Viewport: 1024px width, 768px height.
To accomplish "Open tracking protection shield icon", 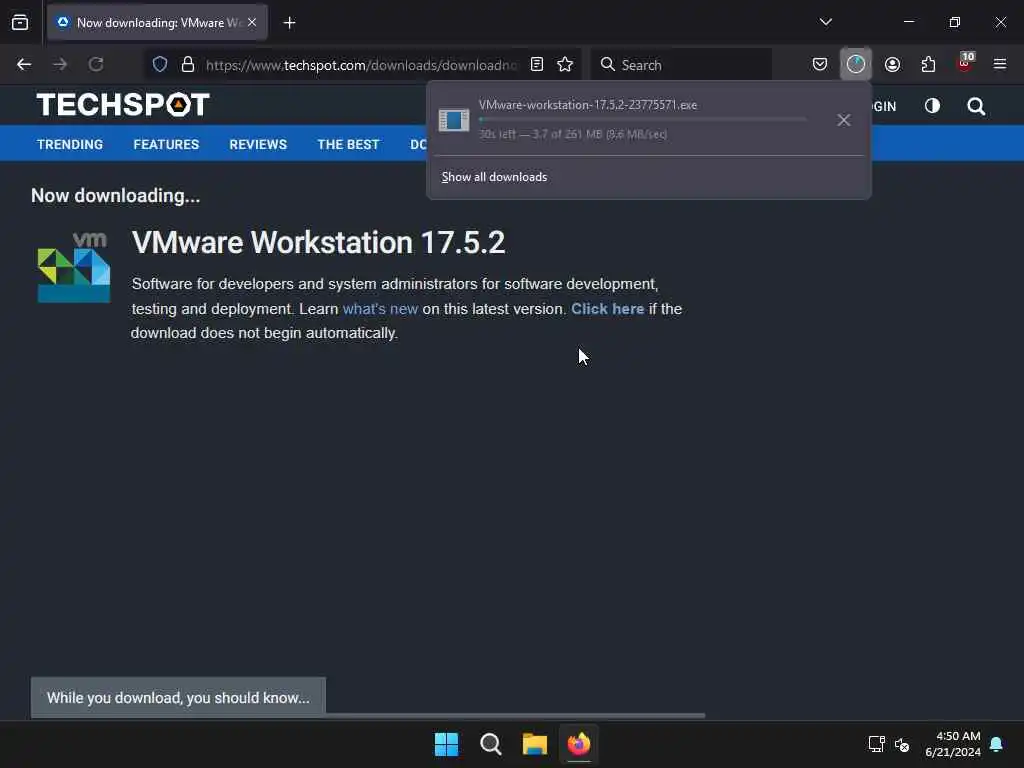I will click(160, 64).
